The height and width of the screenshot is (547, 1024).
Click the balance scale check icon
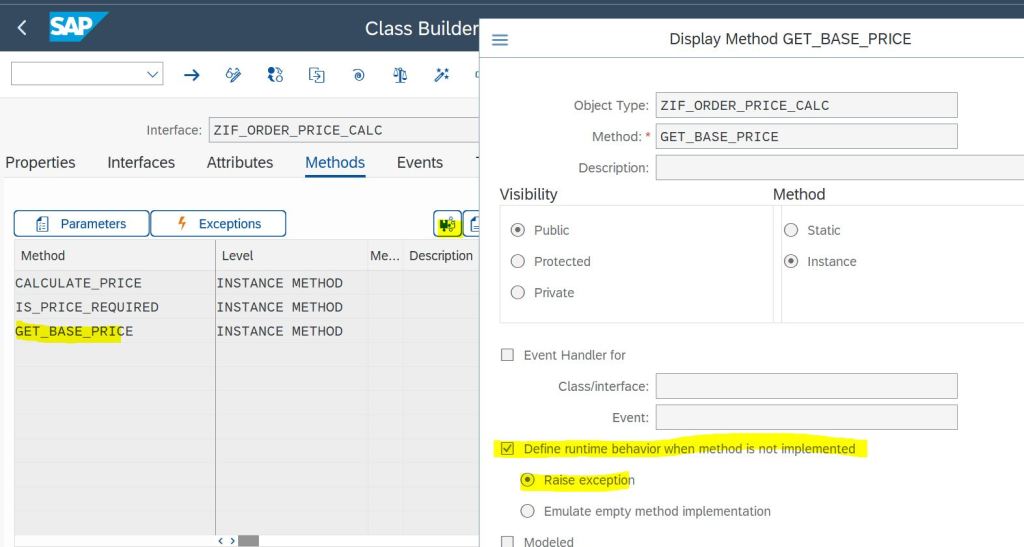(400, 75)
